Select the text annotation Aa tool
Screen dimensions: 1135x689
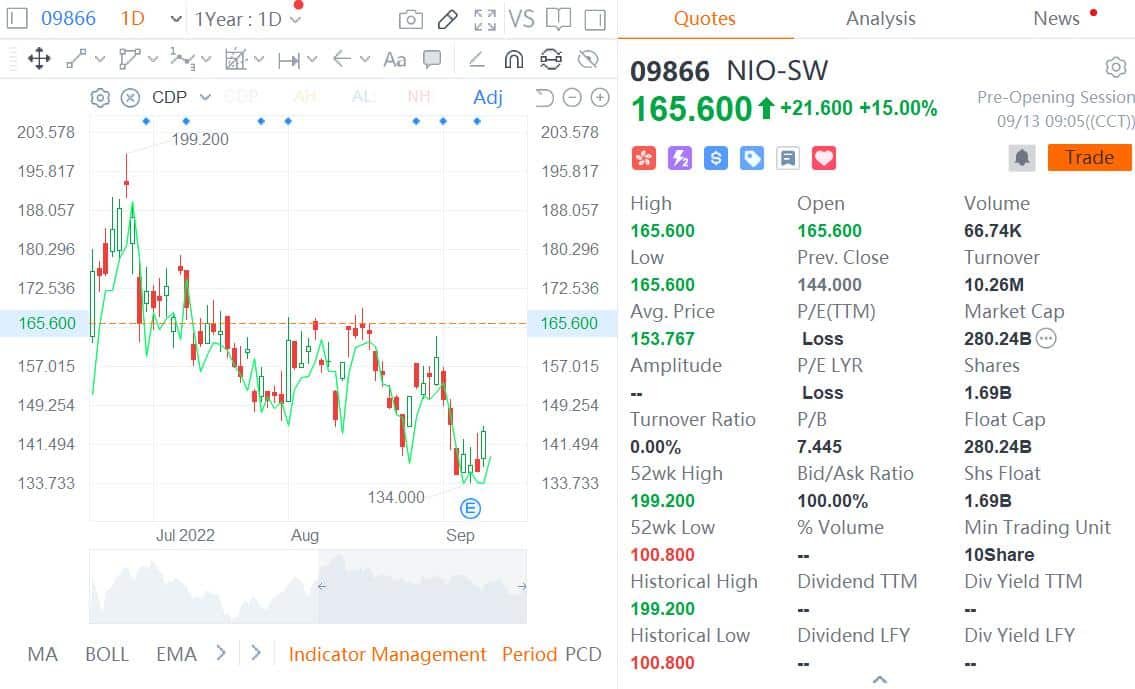click(395, 59)
